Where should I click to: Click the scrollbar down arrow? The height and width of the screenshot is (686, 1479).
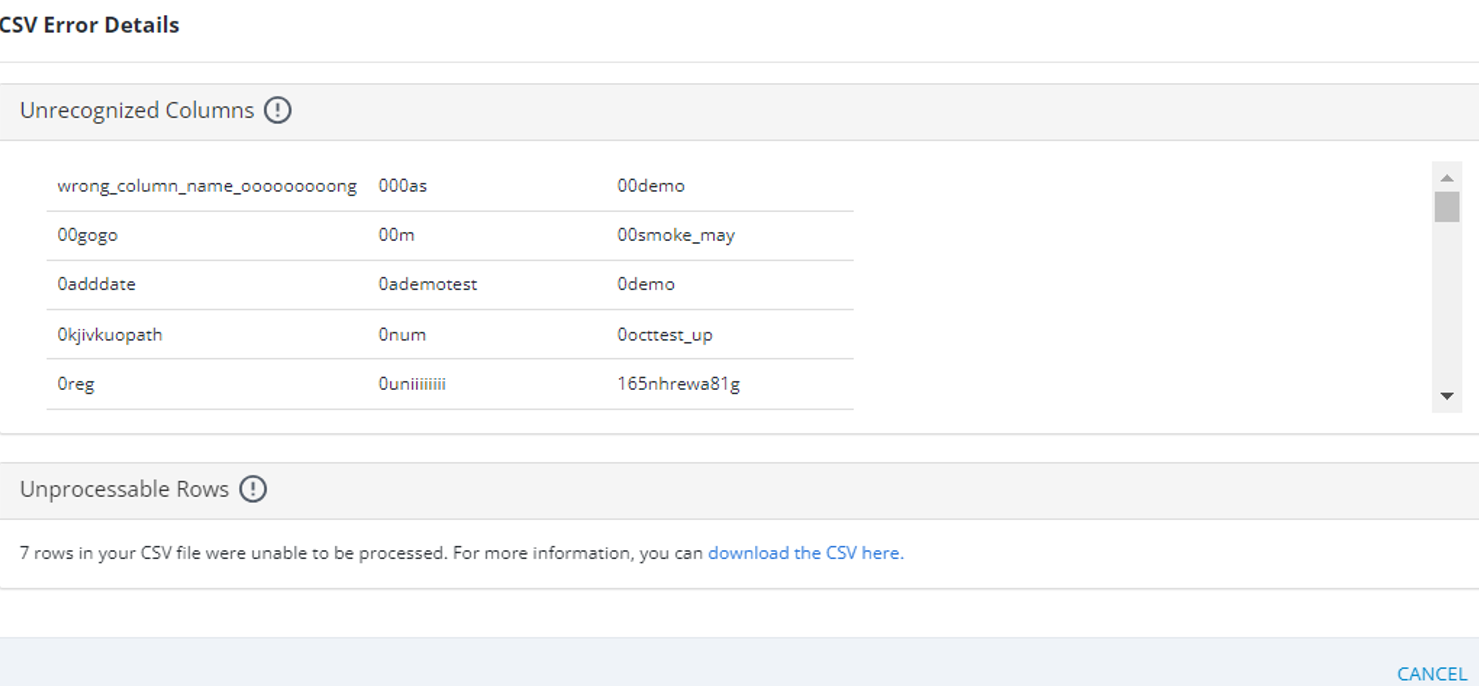(1446, 396)
